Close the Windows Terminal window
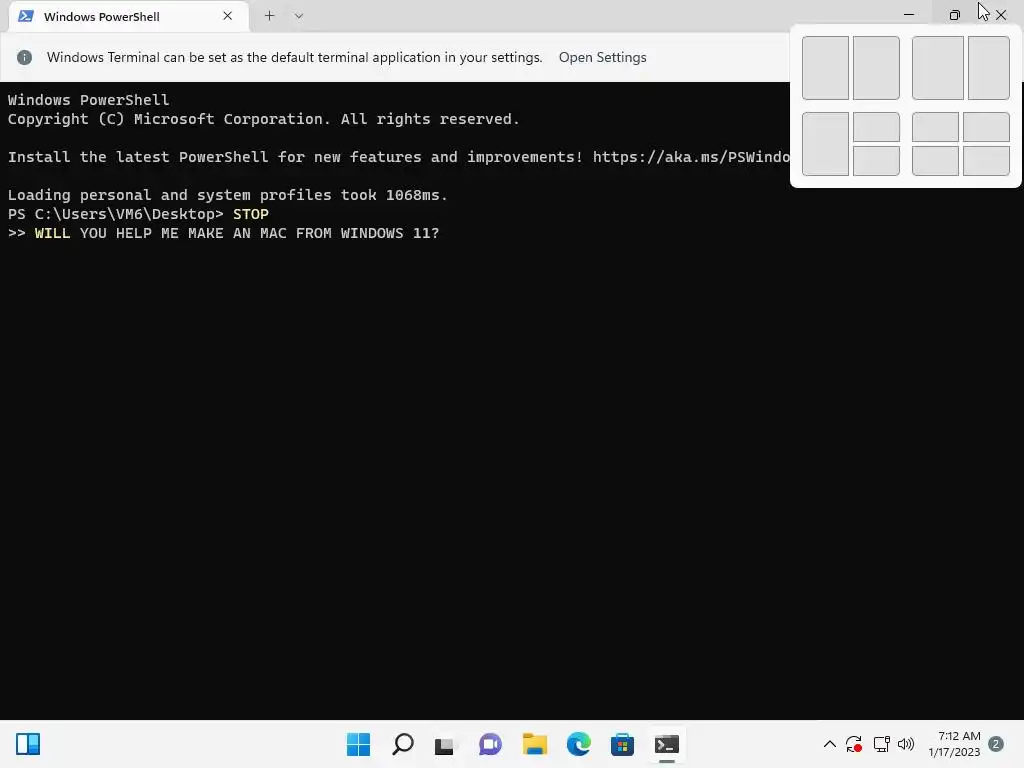Screen dimensions: 1024x768 point(1000,14)
